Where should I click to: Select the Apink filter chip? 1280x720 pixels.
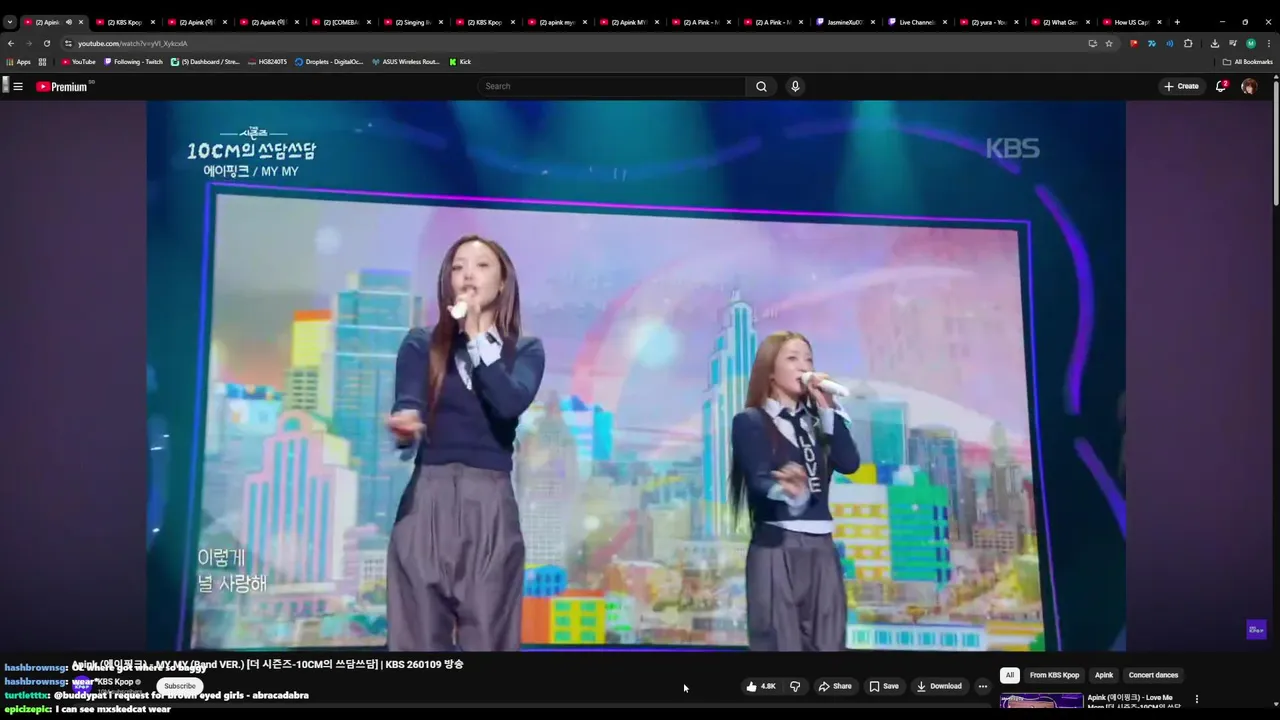click(1104, 675)
